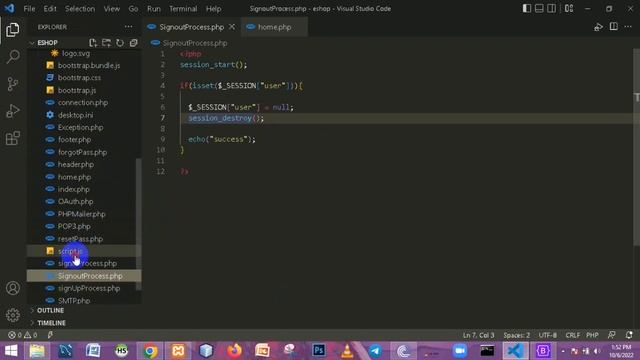Open Exception.php file

(x=84, y=127)
